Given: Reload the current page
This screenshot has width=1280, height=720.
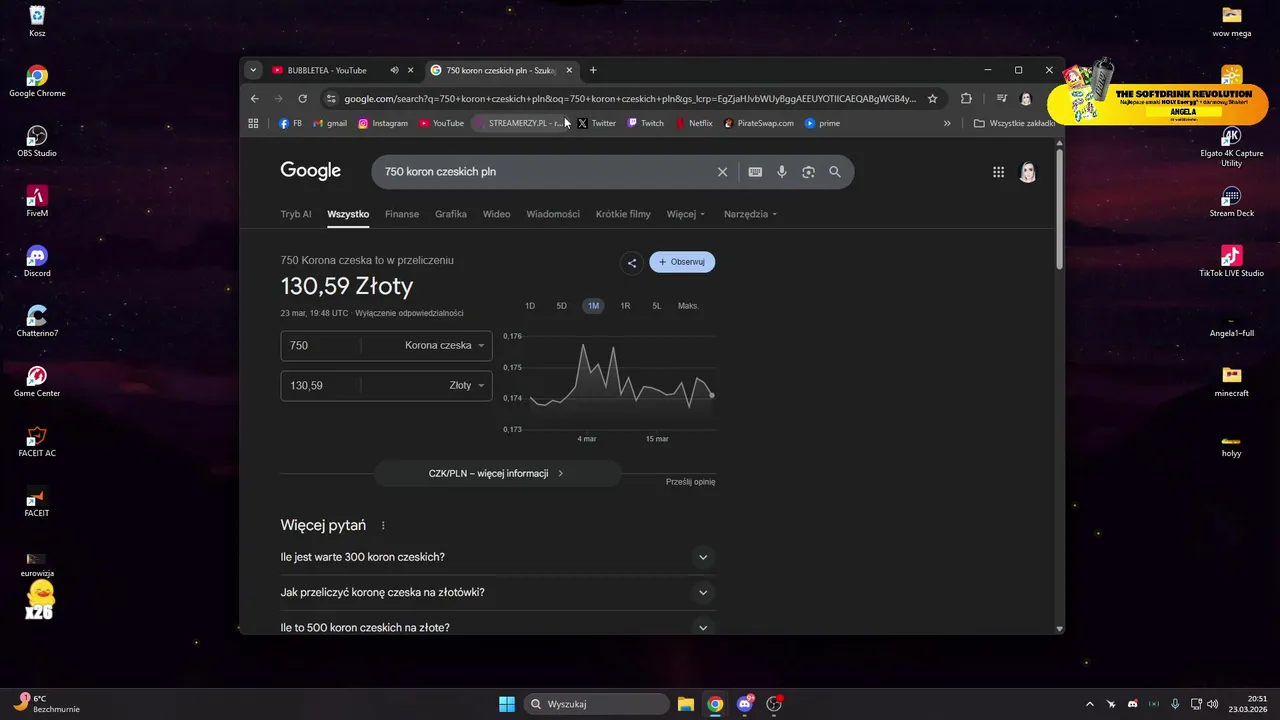Looking at the screenshot, I should click(304, 99).
